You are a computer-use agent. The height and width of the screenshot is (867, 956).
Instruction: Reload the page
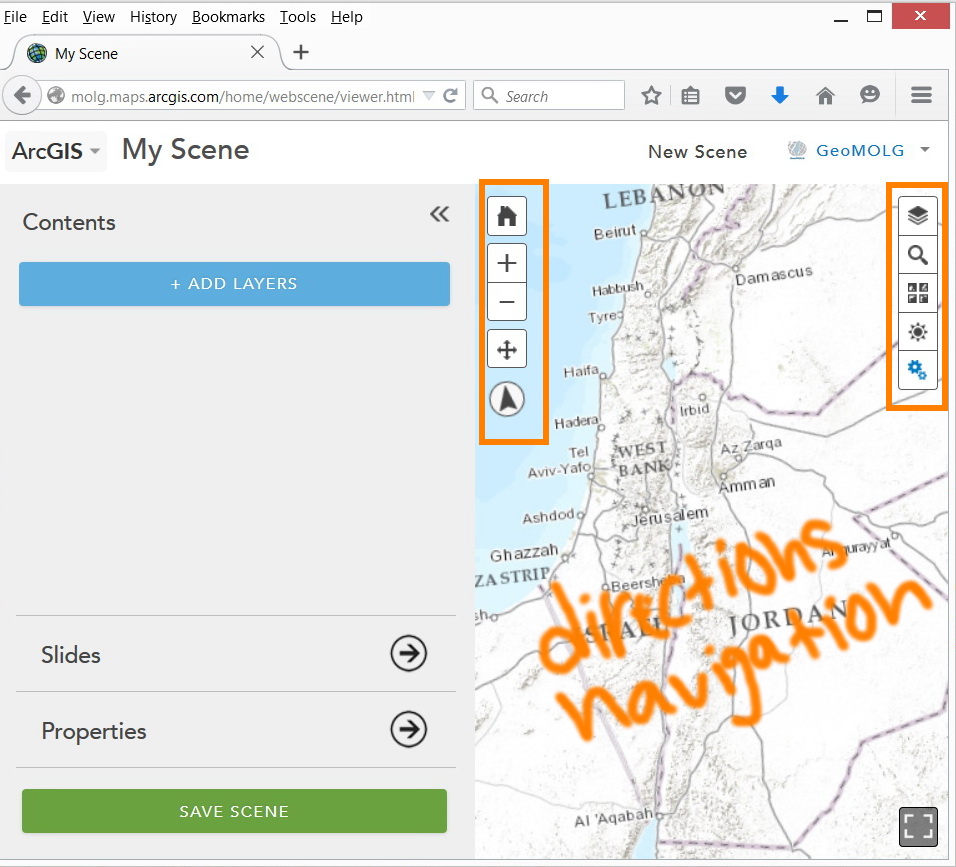coord(451,96)
